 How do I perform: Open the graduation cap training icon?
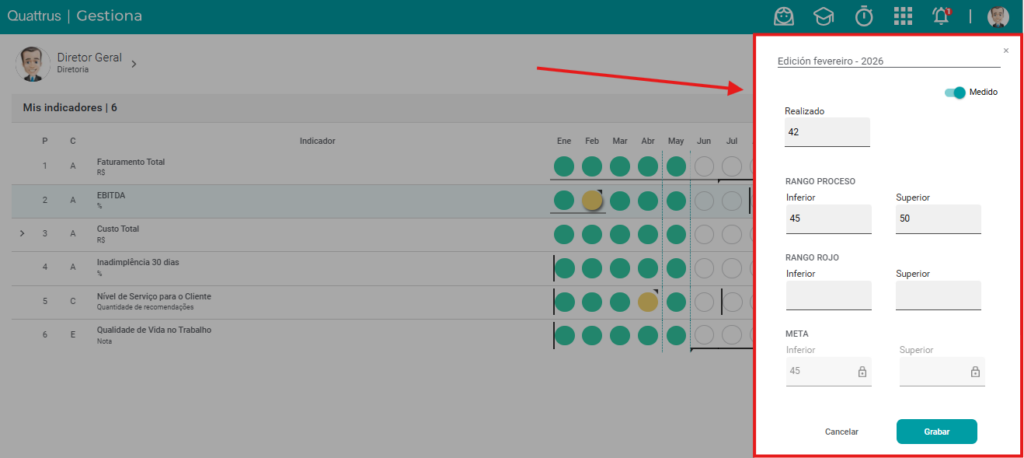click(824, 16)
